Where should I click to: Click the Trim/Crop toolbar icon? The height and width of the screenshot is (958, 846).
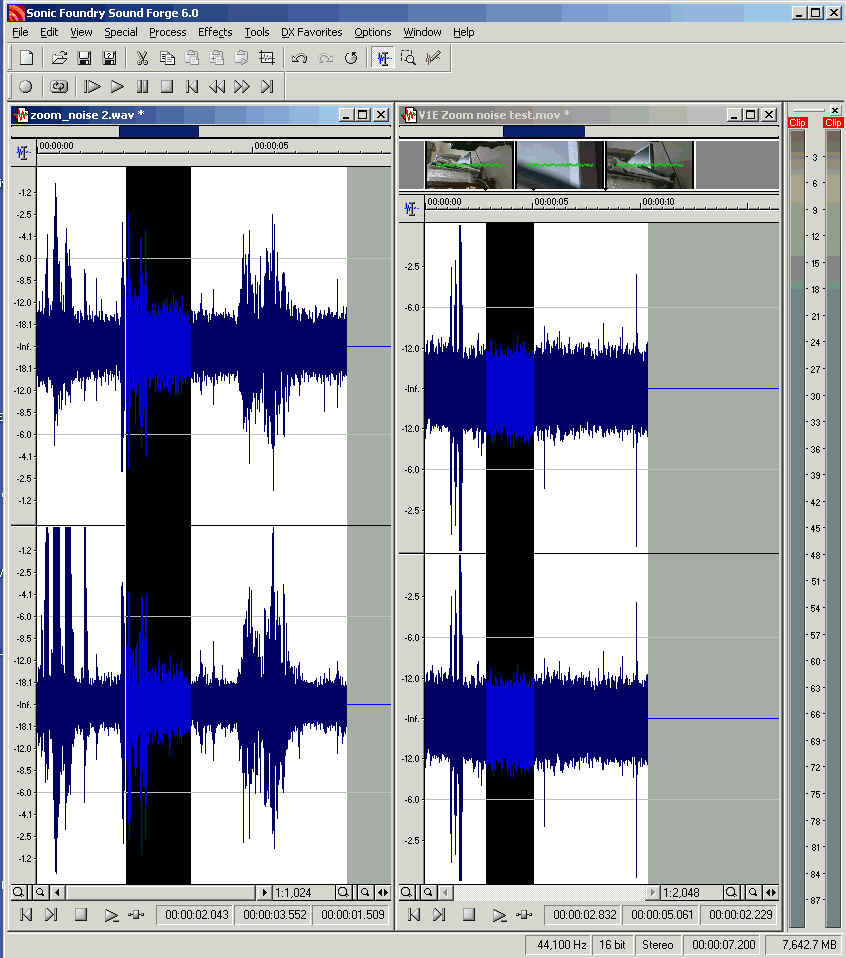point(265,58)
